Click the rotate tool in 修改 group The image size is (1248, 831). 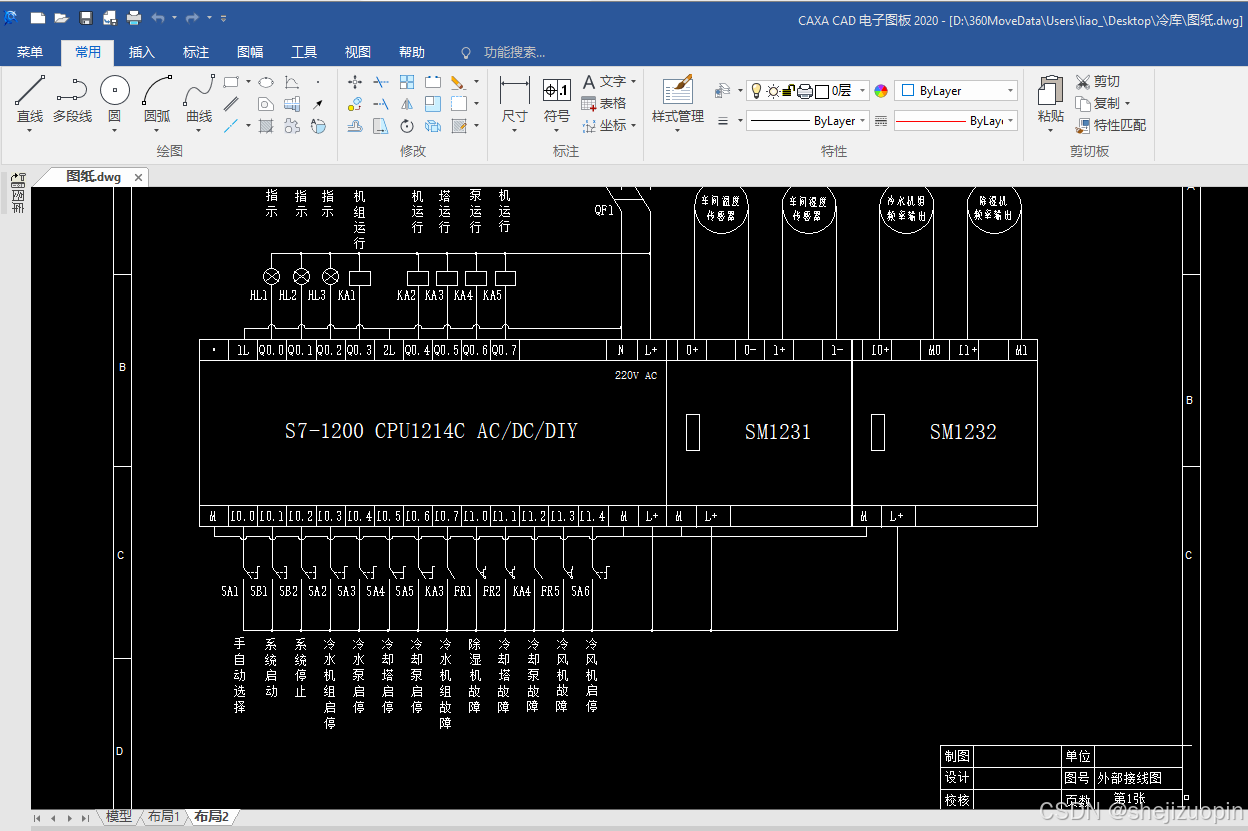point(407,126)
